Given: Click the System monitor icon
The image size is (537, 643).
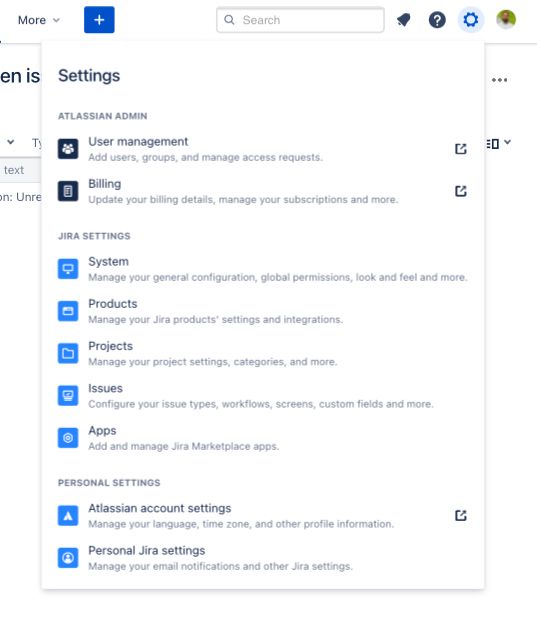Looking at the screenshot, I should [68, 269].
